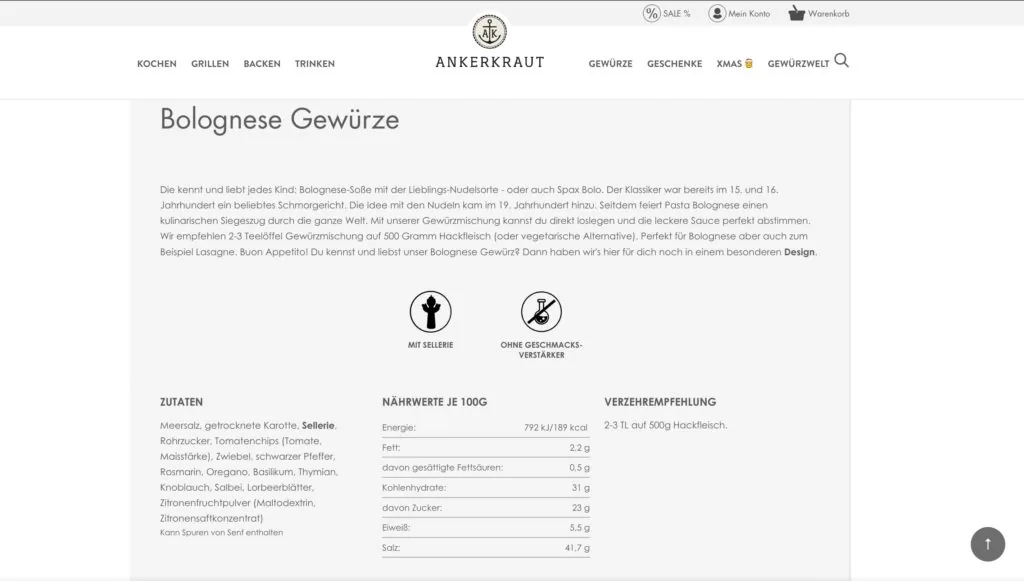Follow the bold Design link
Screen dimensions: 1024x581
tap(799, 252)
